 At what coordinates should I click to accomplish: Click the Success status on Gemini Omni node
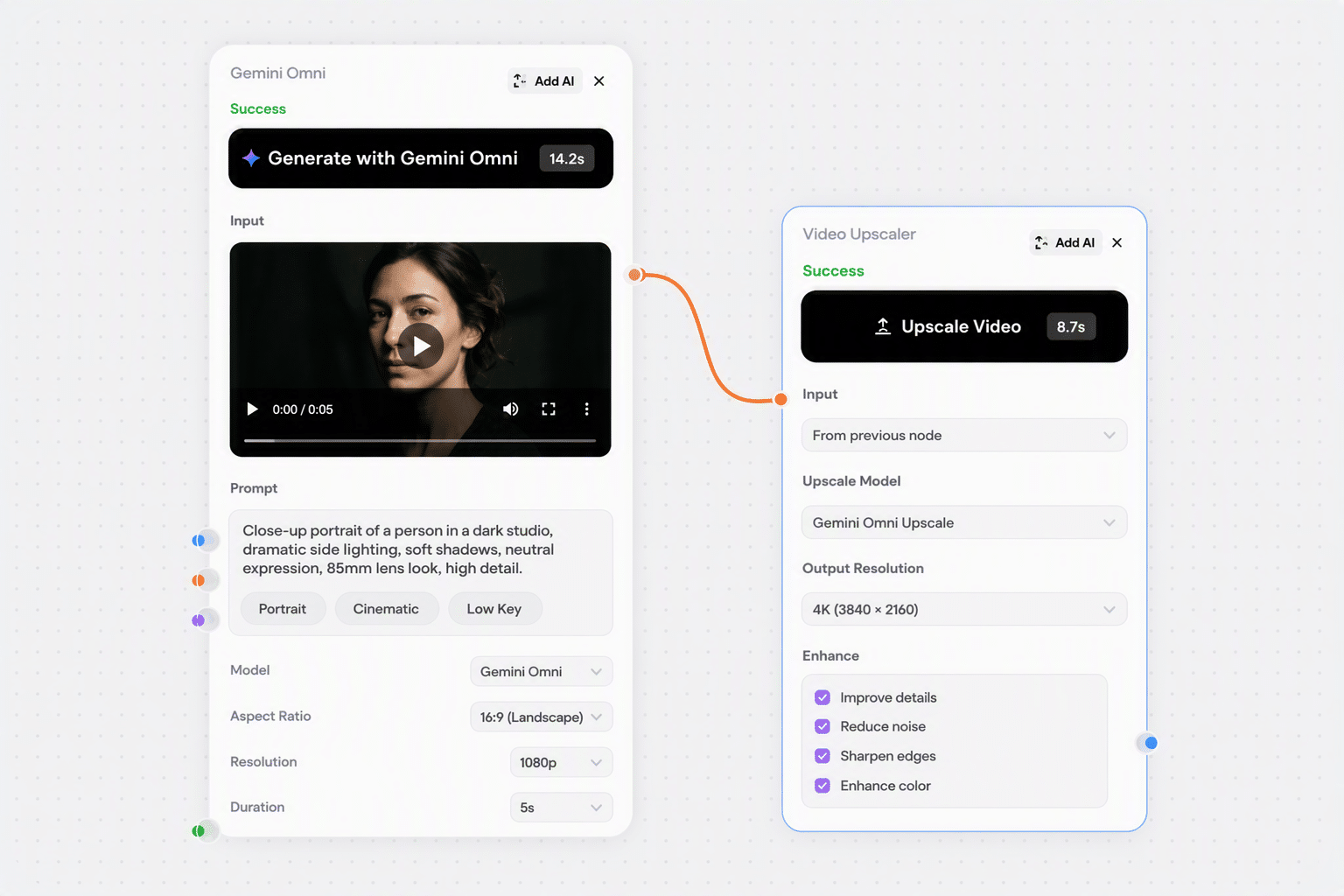click(258, 108)
